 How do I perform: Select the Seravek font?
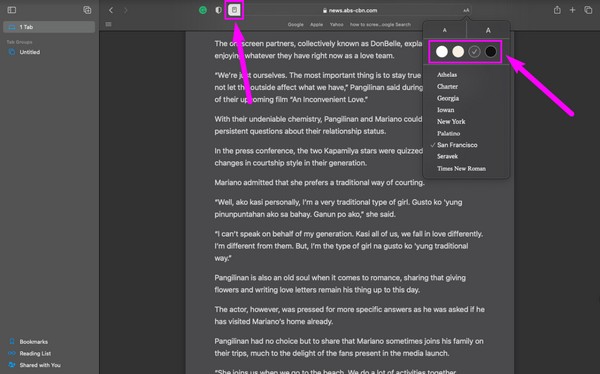(x=447, y=157)
